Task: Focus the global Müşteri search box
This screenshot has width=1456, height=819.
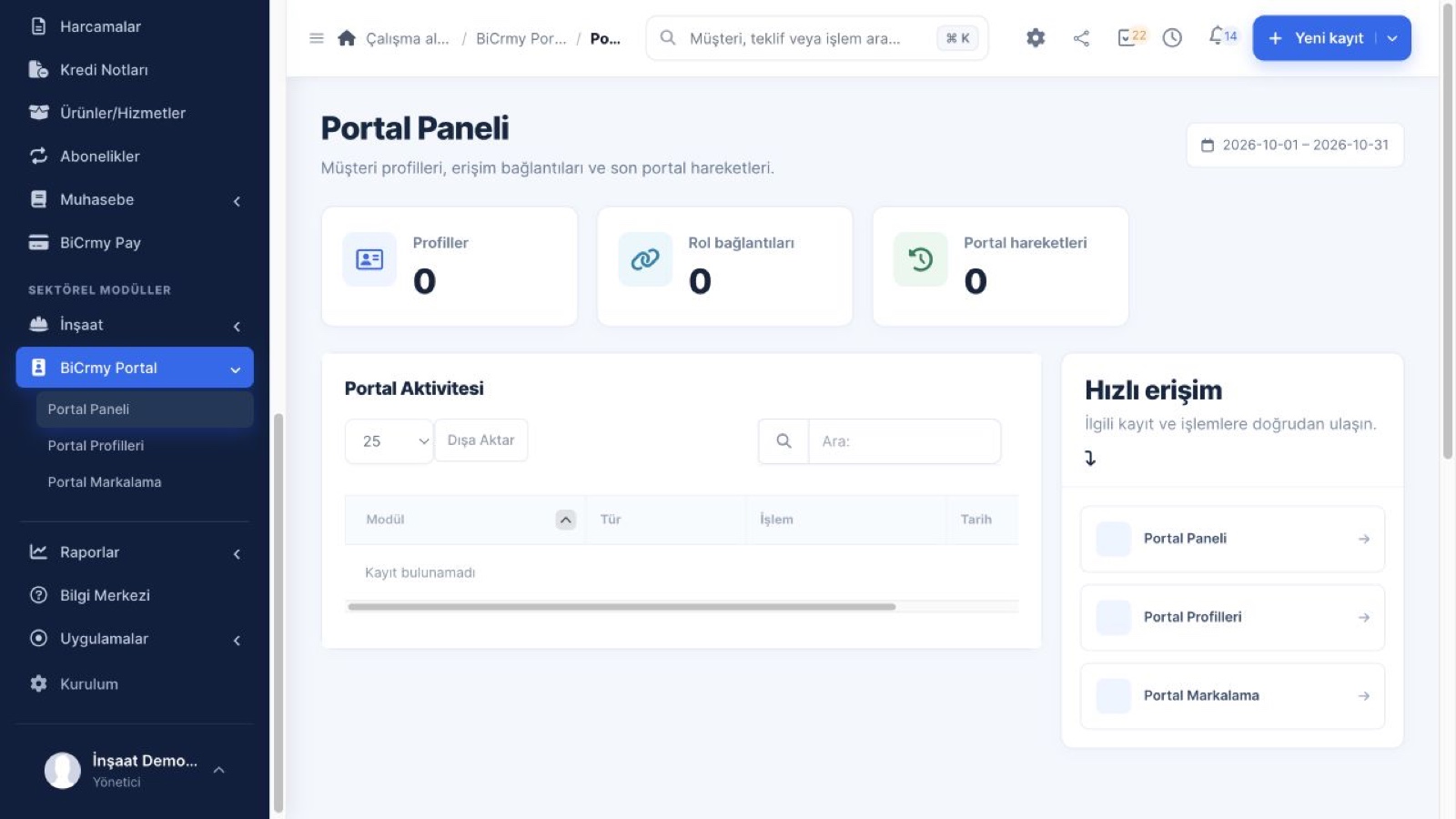Action: click(x=816, y=38)
